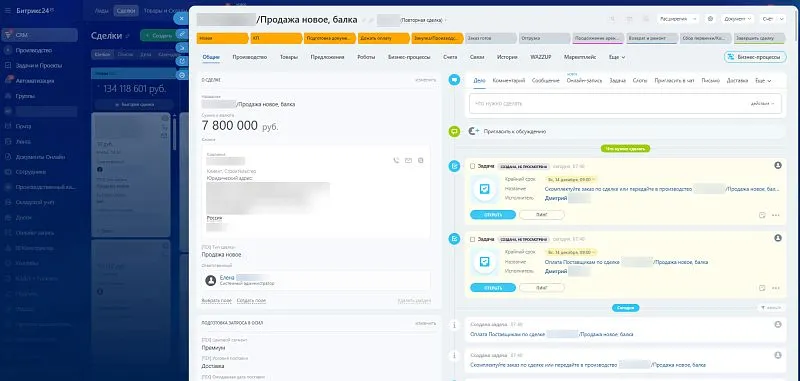
Task: Expand the Расширения dropdown
Action: tap(678, 19)
